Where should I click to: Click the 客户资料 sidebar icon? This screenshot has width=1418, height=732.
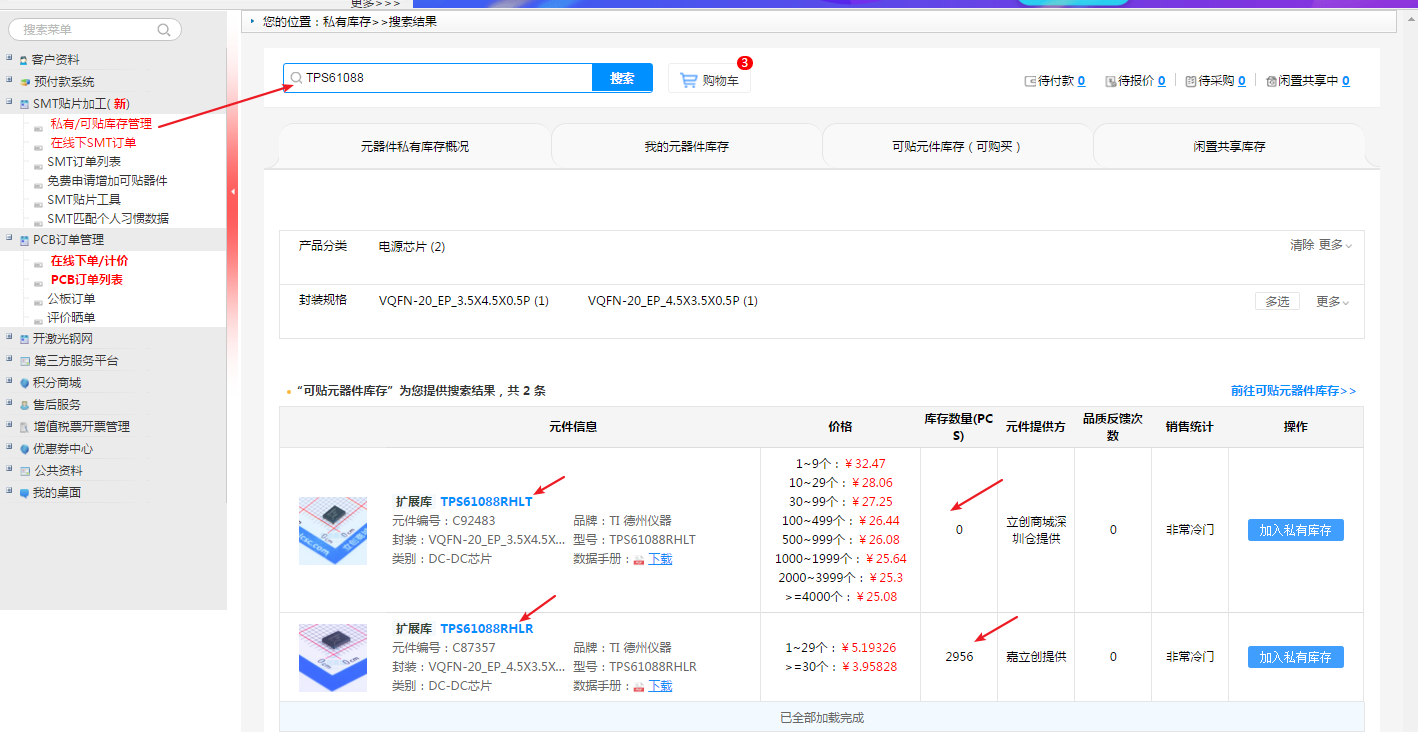23,60
